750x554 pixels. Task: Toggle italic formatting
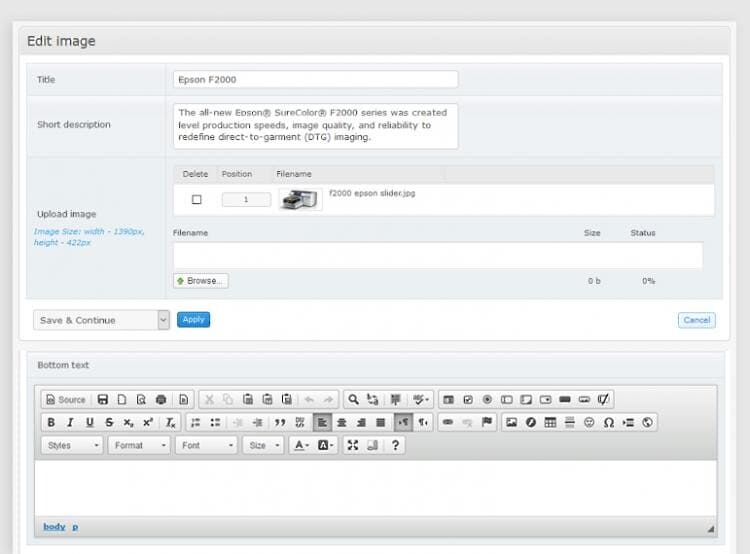point(70,422)
